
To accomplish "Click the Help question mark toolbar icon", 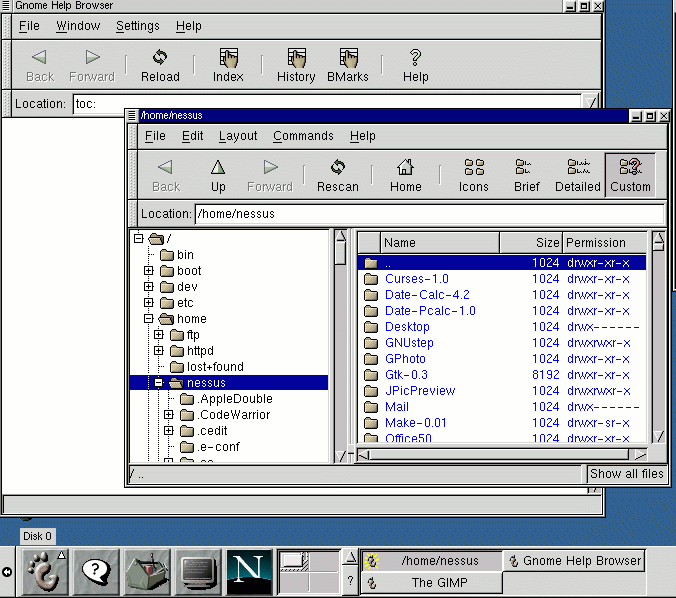I will [x=416, y=66].
